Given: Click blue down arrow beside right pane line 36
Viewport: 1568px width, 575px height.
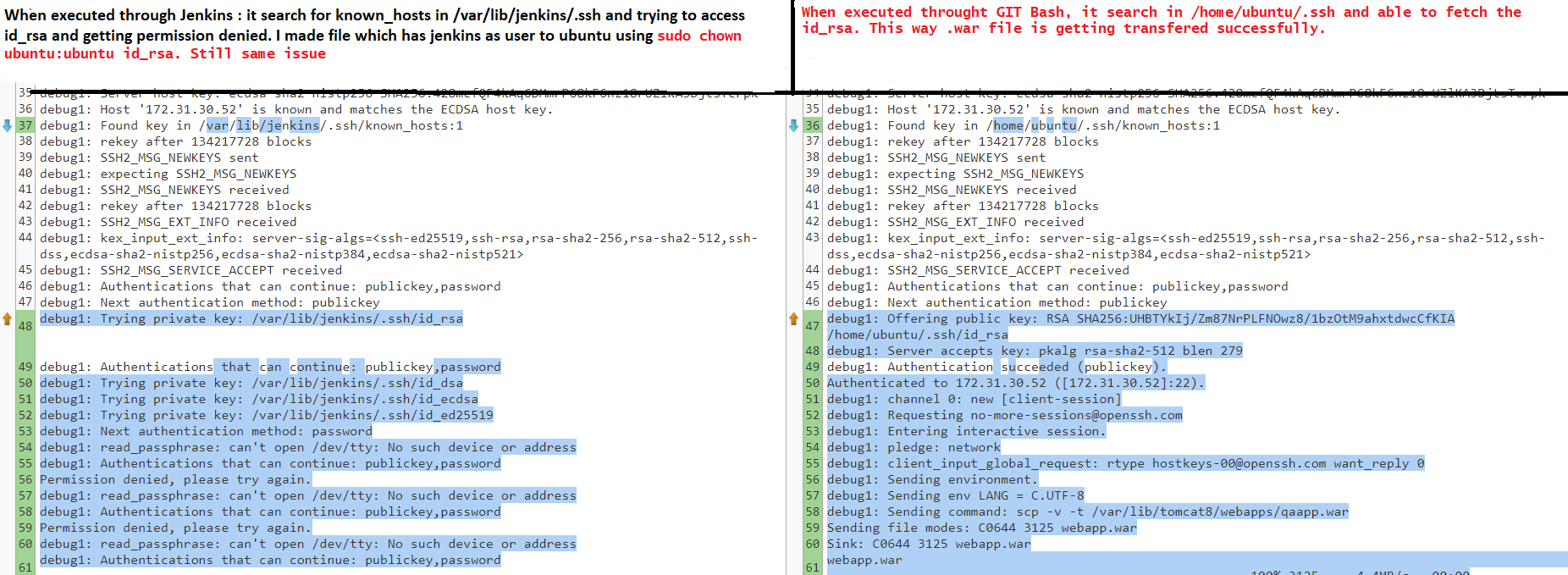Looking at the screenshot, I should pos(793,125).
